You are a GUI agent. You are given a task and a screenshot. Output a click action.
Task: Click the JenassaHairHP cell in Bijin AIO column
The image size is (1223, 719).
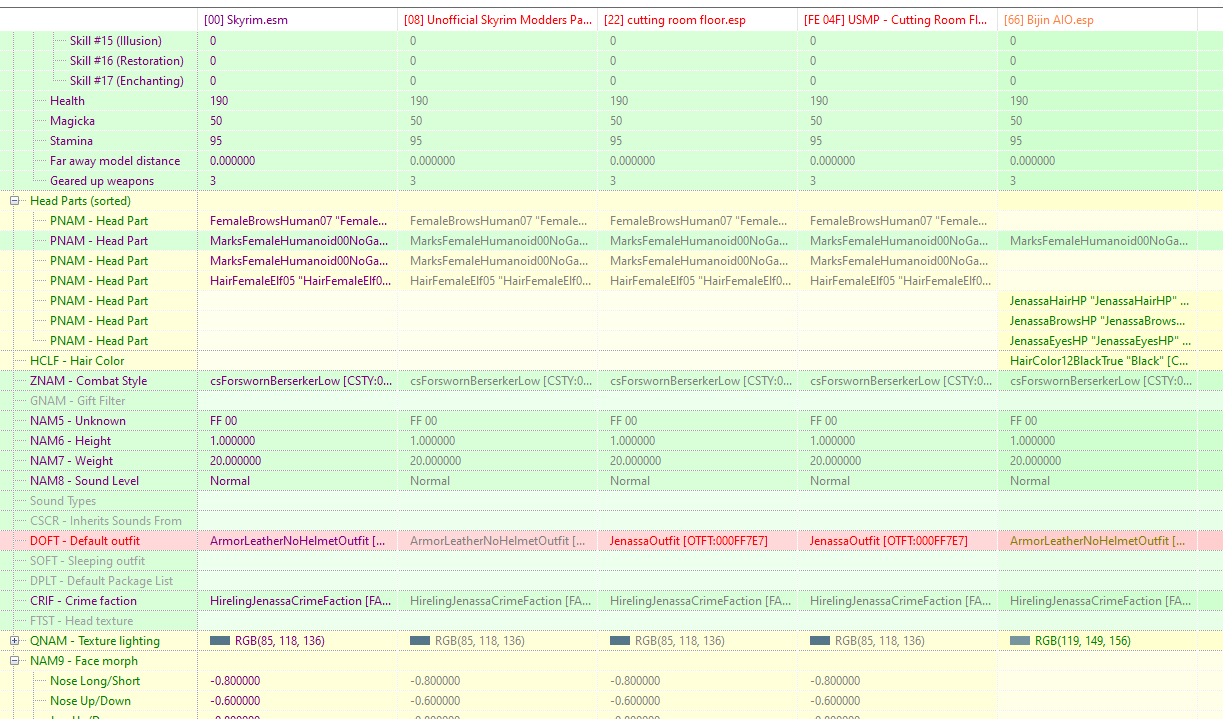point(1097,301)
